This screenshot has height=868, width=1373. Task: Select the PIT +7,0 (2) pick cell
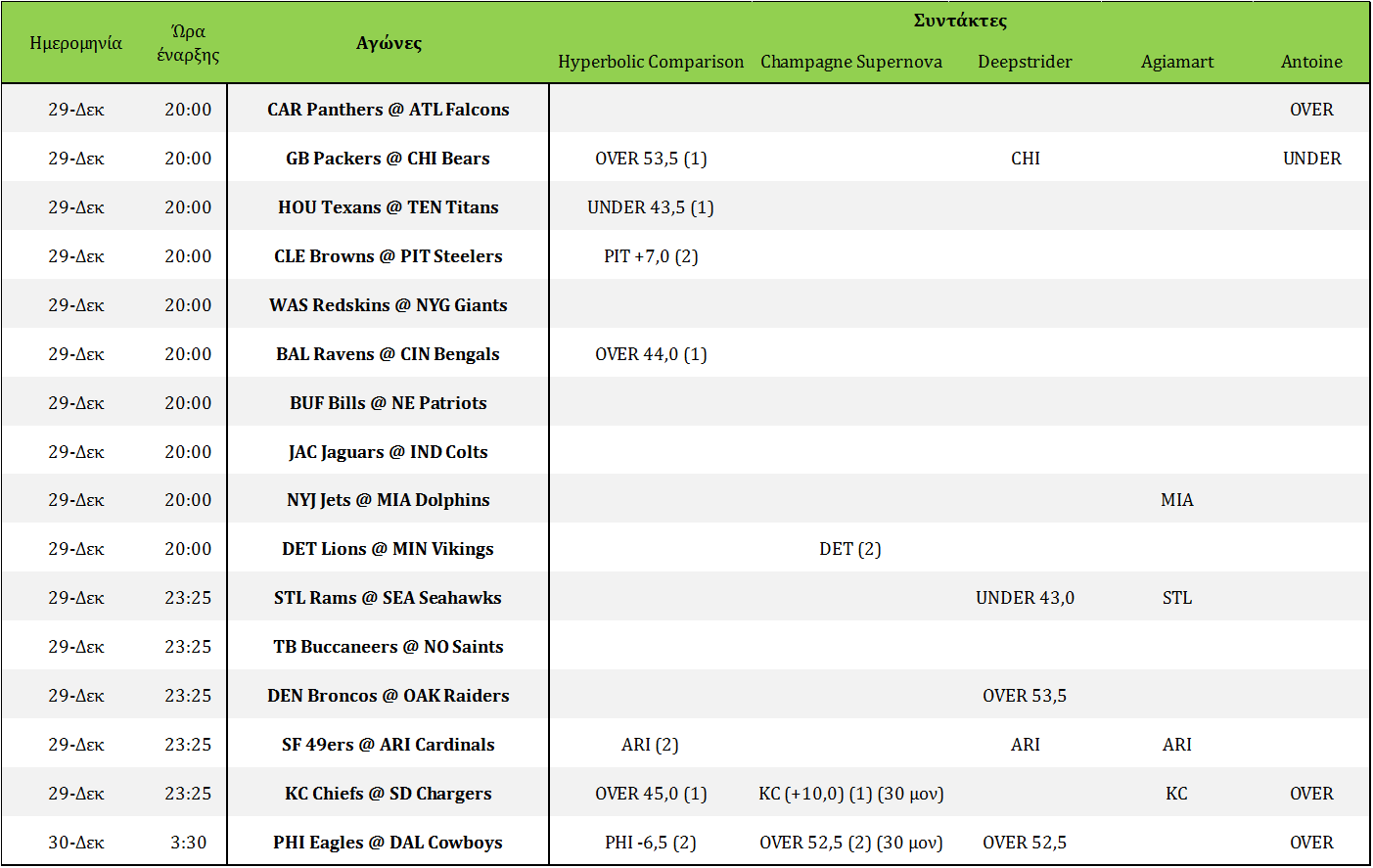[x=651, y=256]
